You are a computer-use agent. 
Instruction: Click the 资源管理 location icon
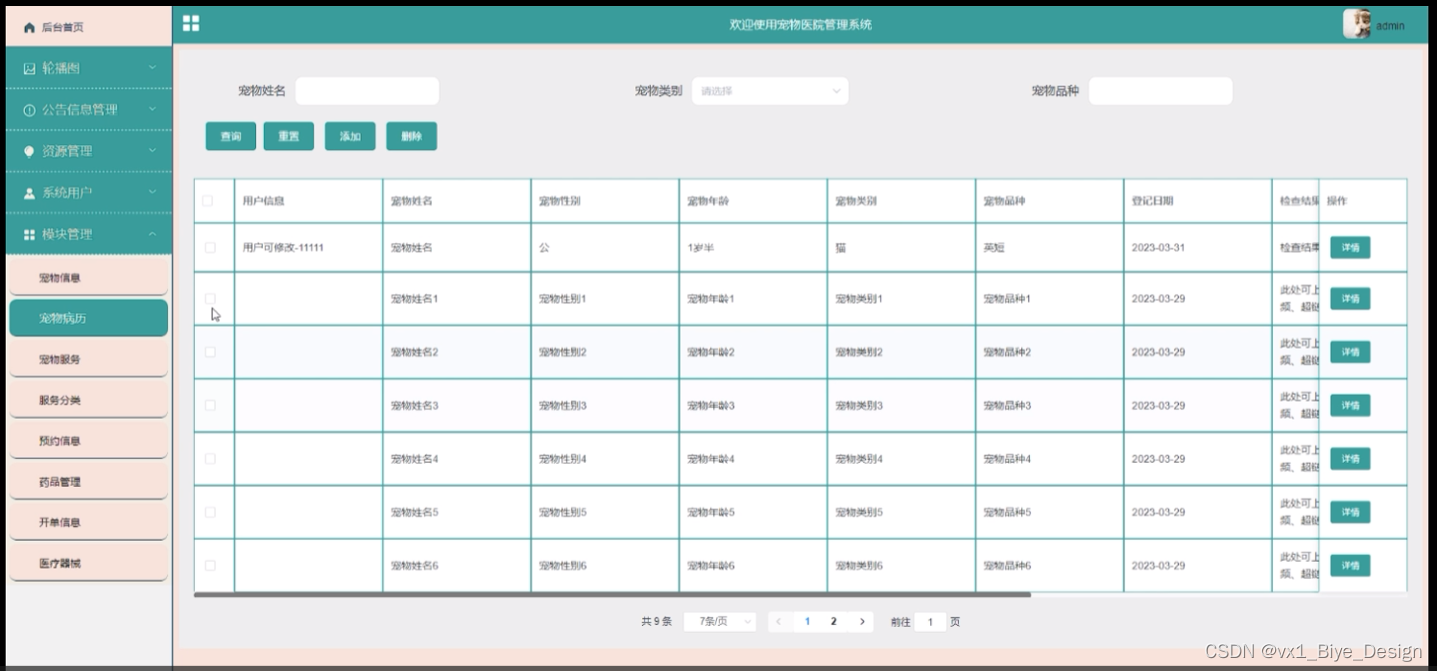[30, 151]
